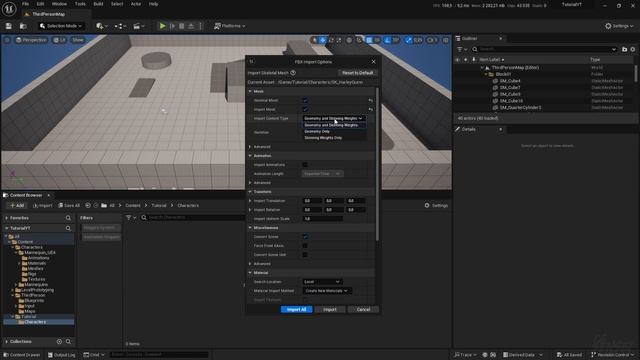The width and height of the screenshot is (640, 360).
Task: Click the Import button in FBX dialog
Action: [x=330, y=309]
